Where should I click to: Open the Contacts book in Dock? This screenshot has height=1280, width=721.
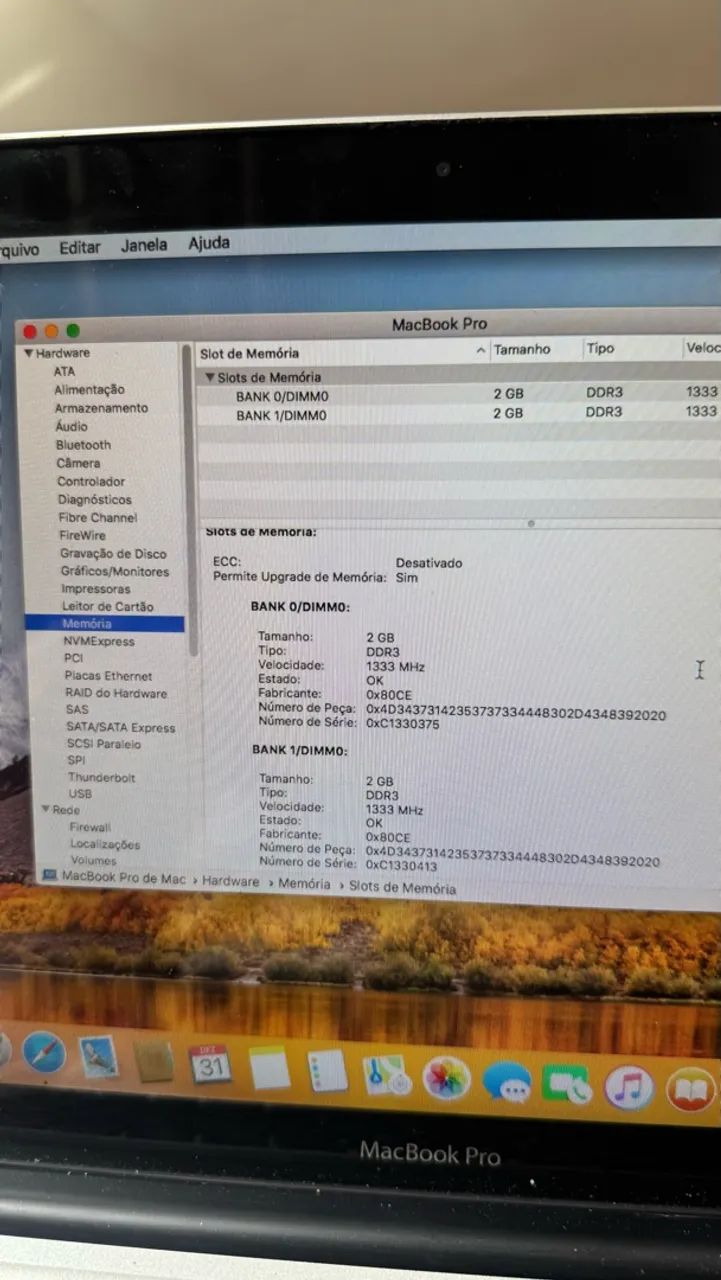point(154,1061)
